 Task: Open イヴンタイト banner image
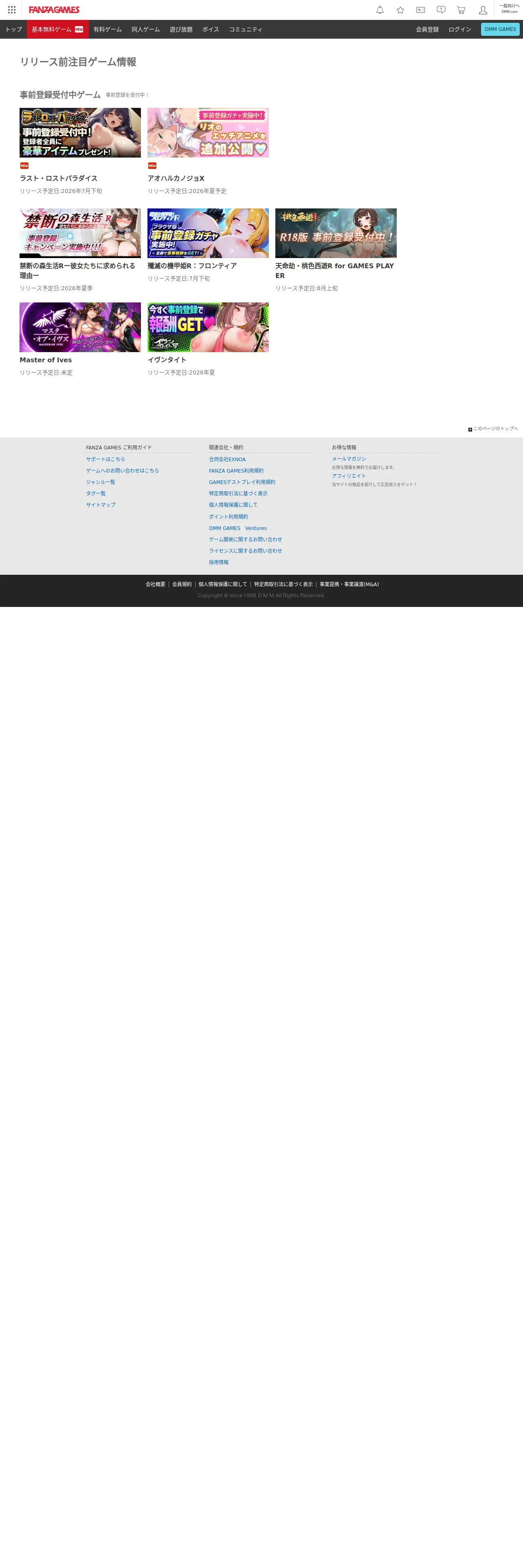(208, 327)
